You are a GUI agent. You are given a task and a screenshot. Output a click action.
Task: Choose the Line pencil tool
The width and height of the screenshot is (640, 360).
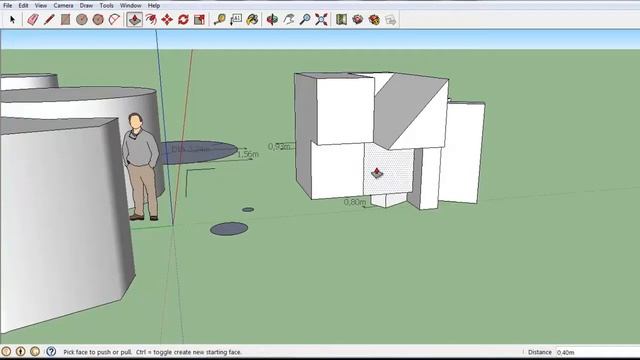pos(49,19)
